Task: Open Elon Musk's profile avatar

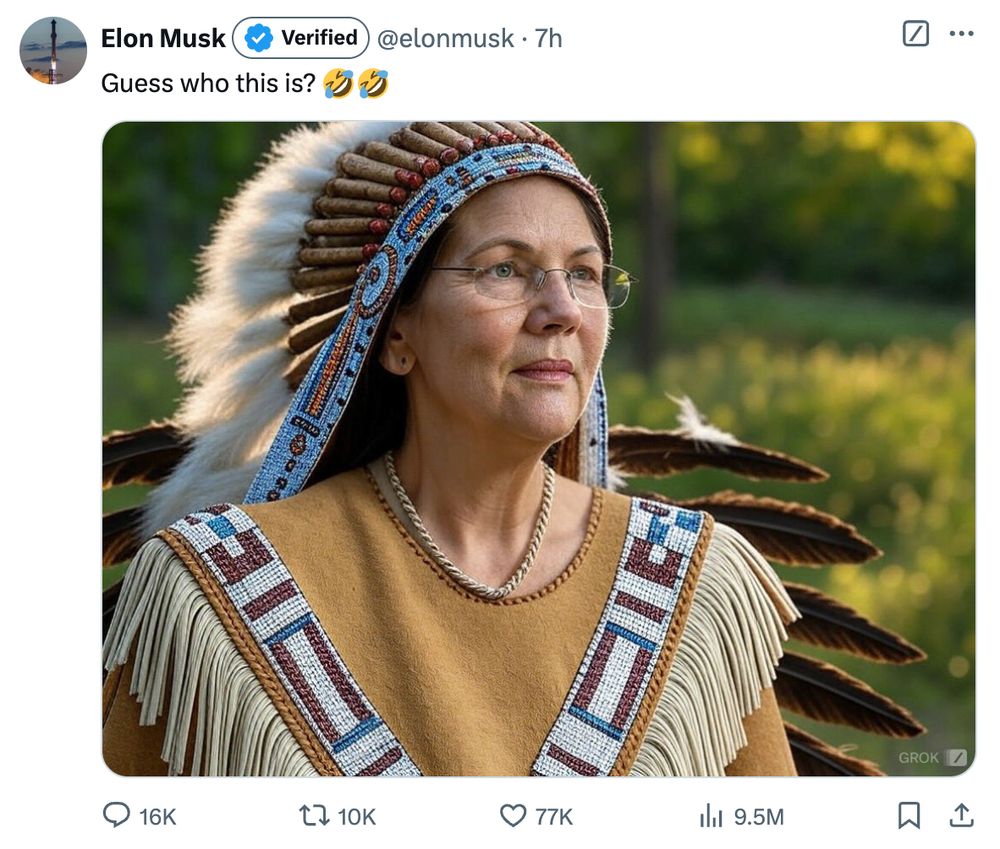Action: click(x=53, y=50)
